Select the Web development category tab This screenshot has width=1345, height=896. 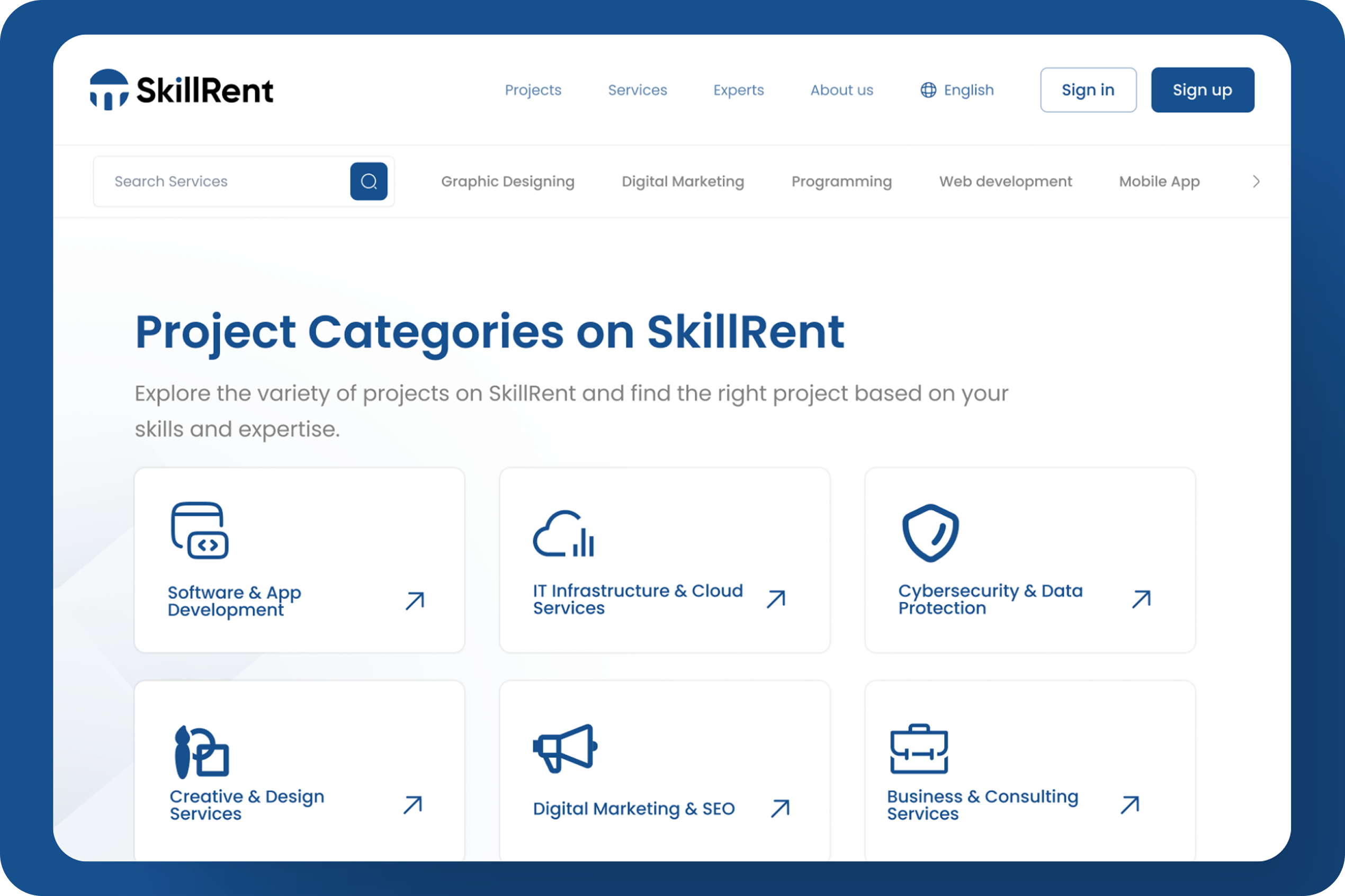point(1005,181)
